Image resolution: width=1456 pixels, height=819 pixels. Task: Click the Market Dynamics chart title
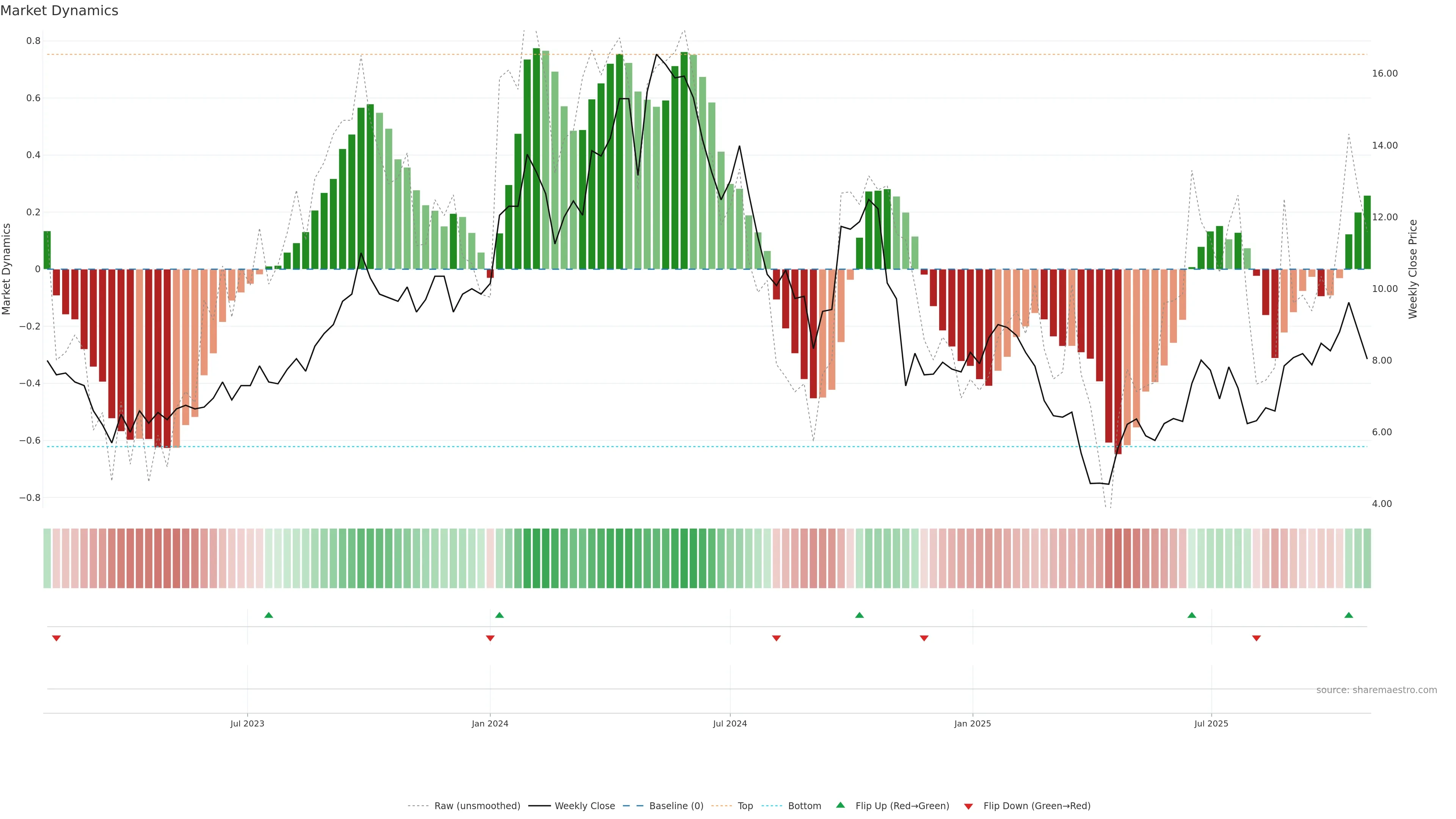[60, 11]
